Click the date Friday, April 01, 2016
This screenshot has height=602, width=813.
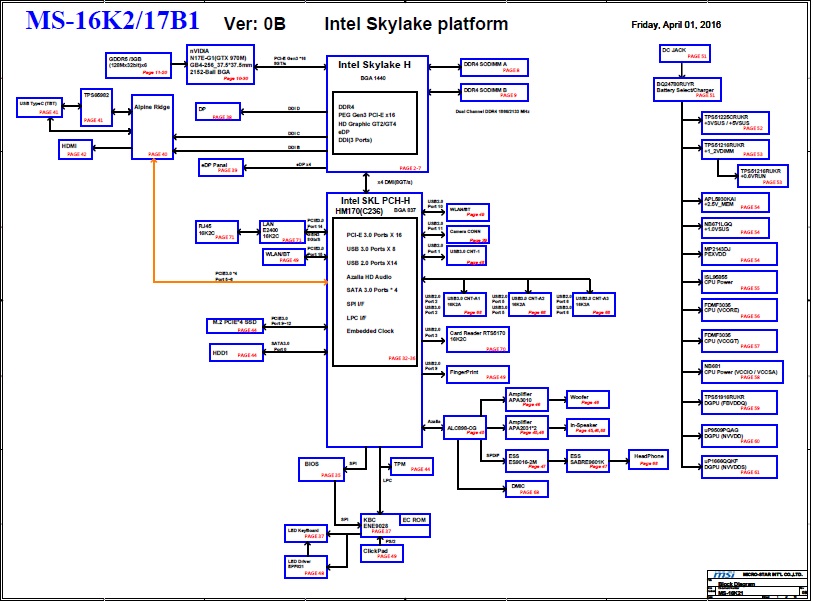click(676, 24)
